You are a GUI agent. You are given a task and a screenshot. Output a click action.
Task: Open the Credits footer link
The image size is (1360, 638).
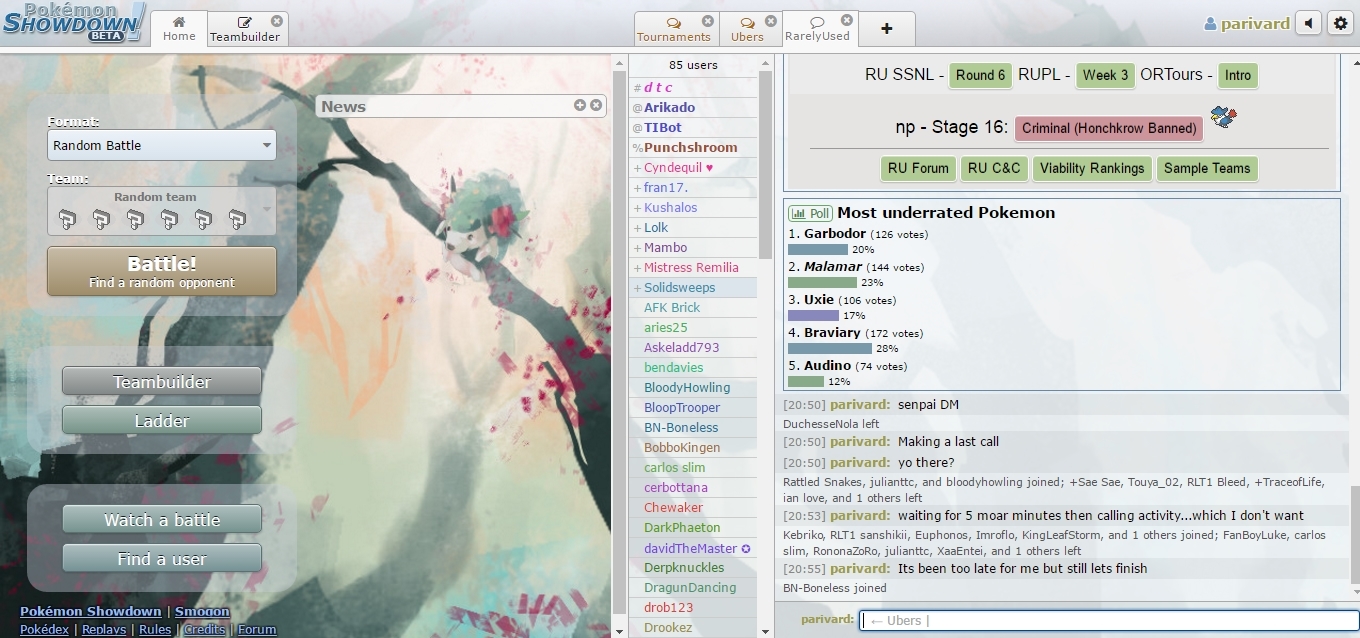(205, 630)
